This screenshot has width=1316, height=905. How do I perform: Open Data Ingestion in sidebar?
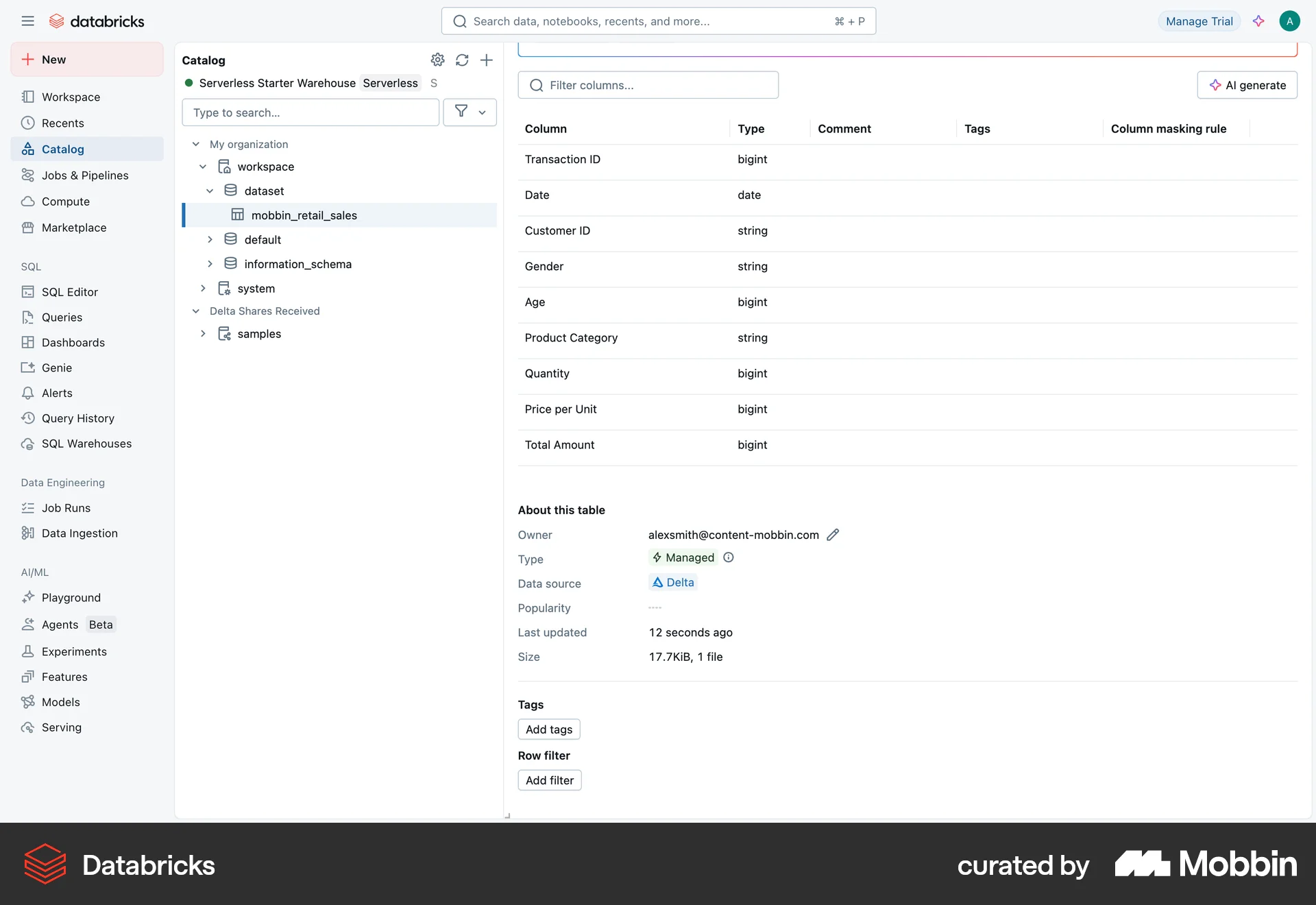(79, 533)
